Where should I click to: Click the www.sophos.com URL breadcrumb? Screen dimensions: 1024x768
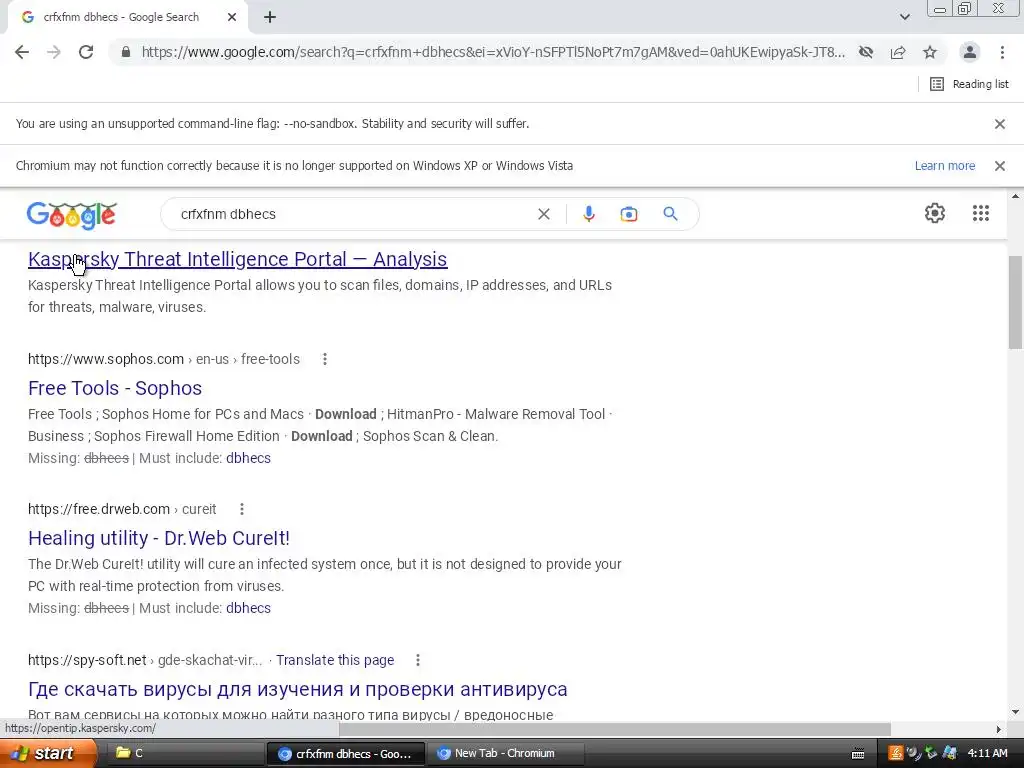(x=164, y=359)
